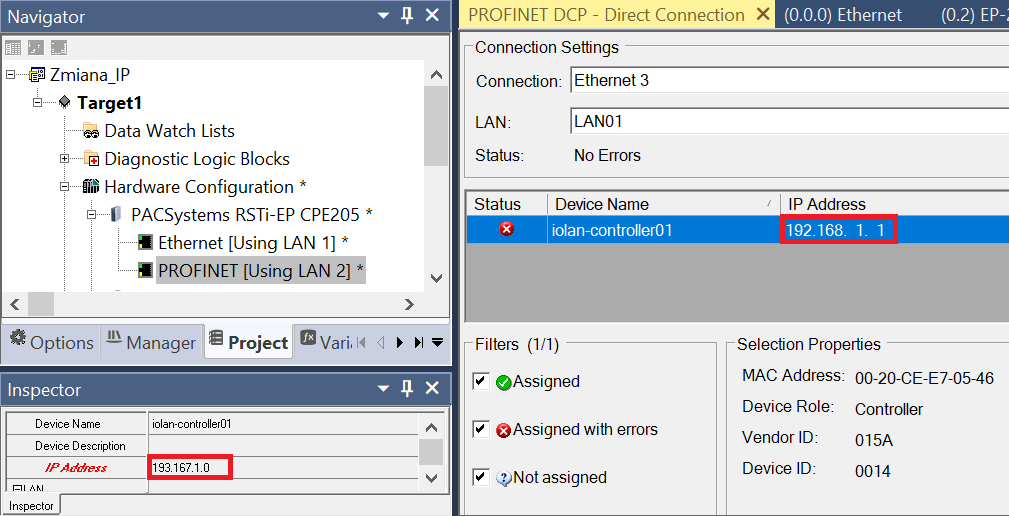
Task: Uncheck the Assigned filter checkbox
Action: (x=481, y=381)
